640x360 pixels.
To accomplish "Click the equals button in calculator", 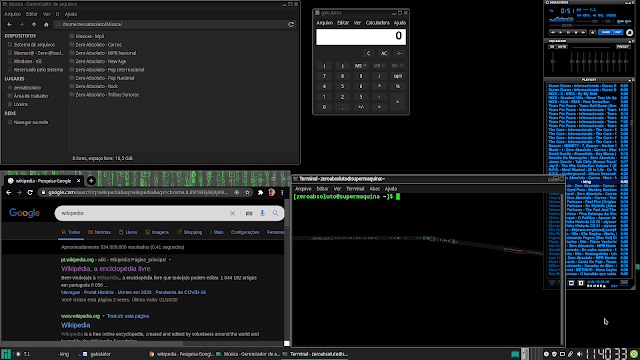I will 398,102.
